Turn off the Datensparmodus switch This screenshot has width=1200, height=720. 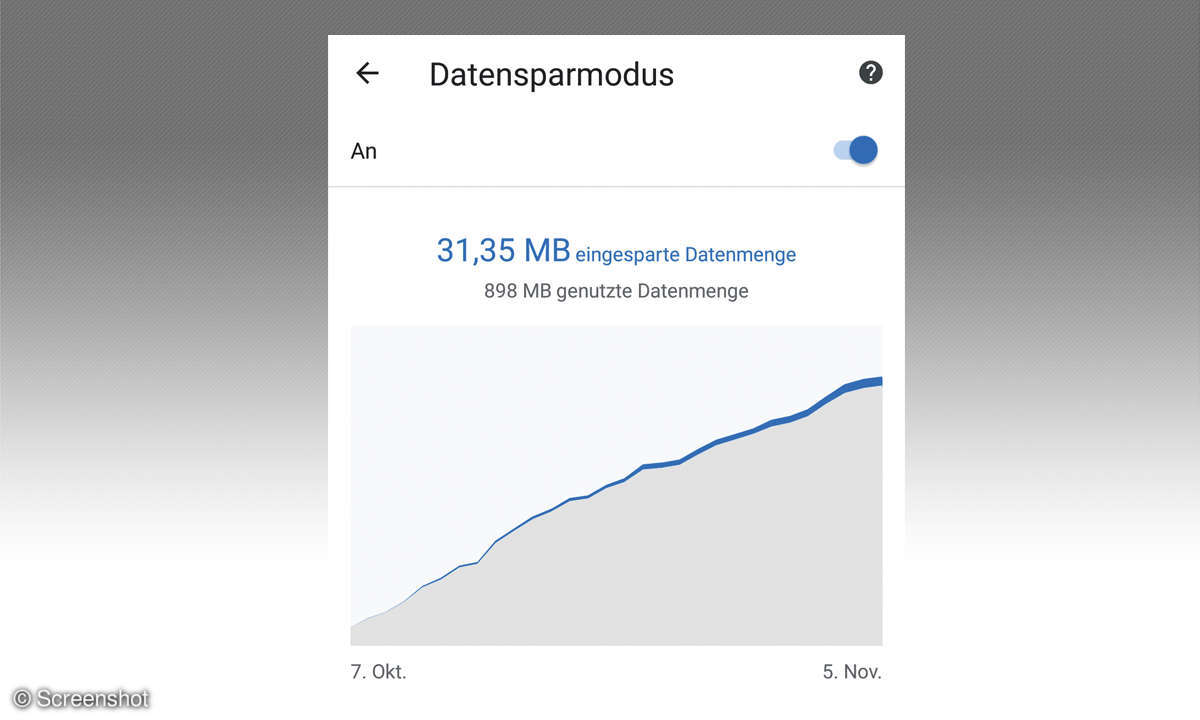856,151
